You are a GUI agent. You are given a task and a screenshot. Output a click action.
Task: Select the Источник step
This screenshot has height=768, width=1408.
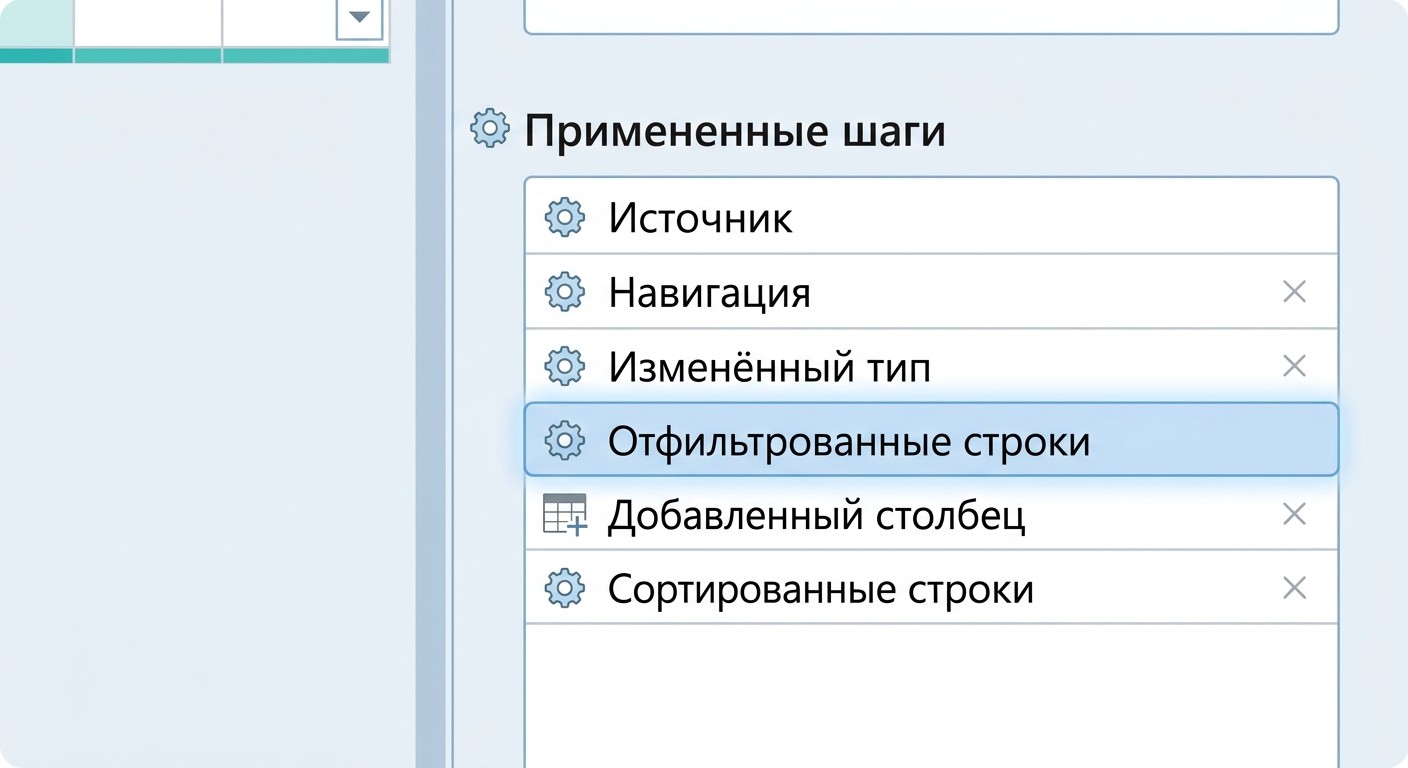(931, 217)
